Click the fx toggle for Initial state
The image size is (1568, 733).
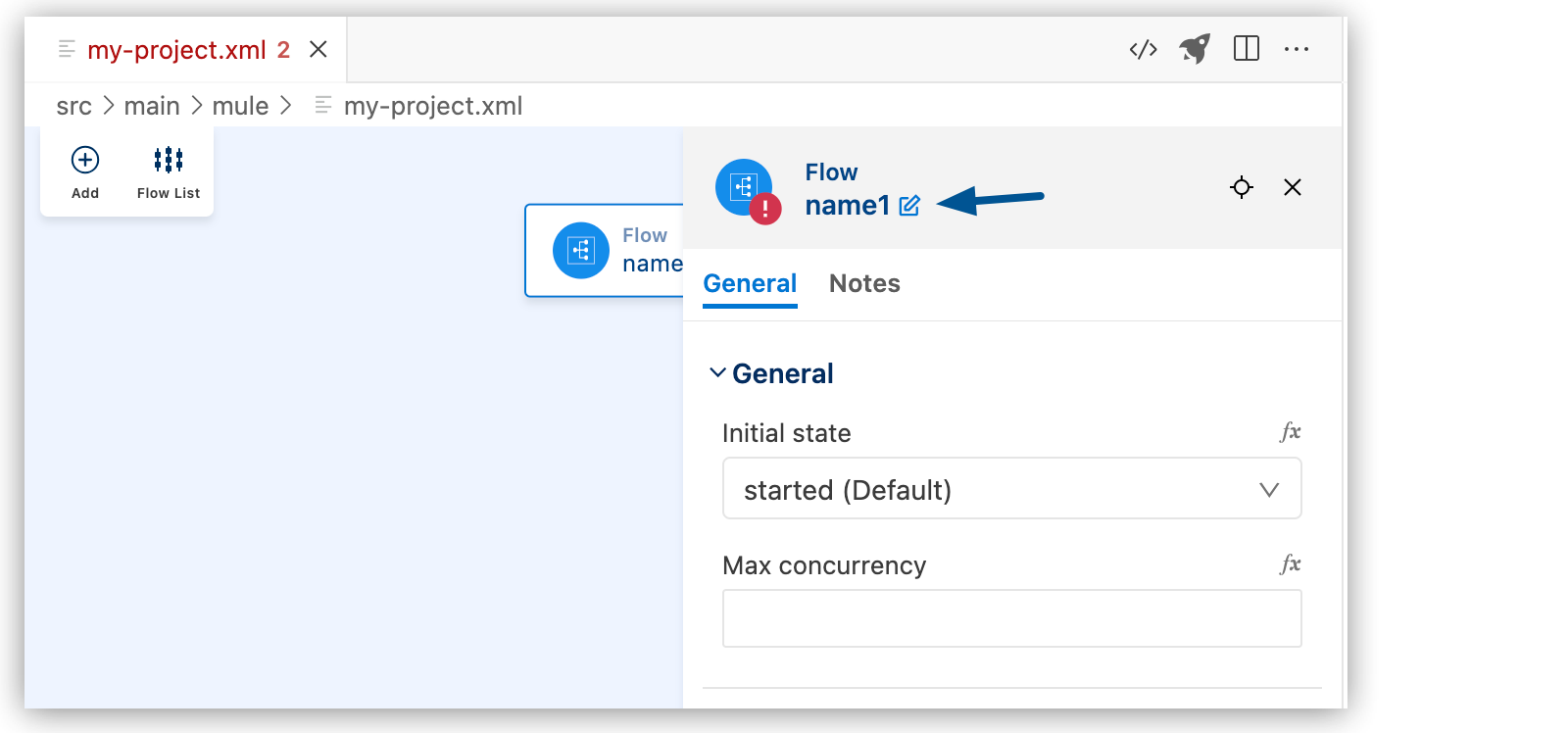pyautogui.click(x=1292, y=431)
